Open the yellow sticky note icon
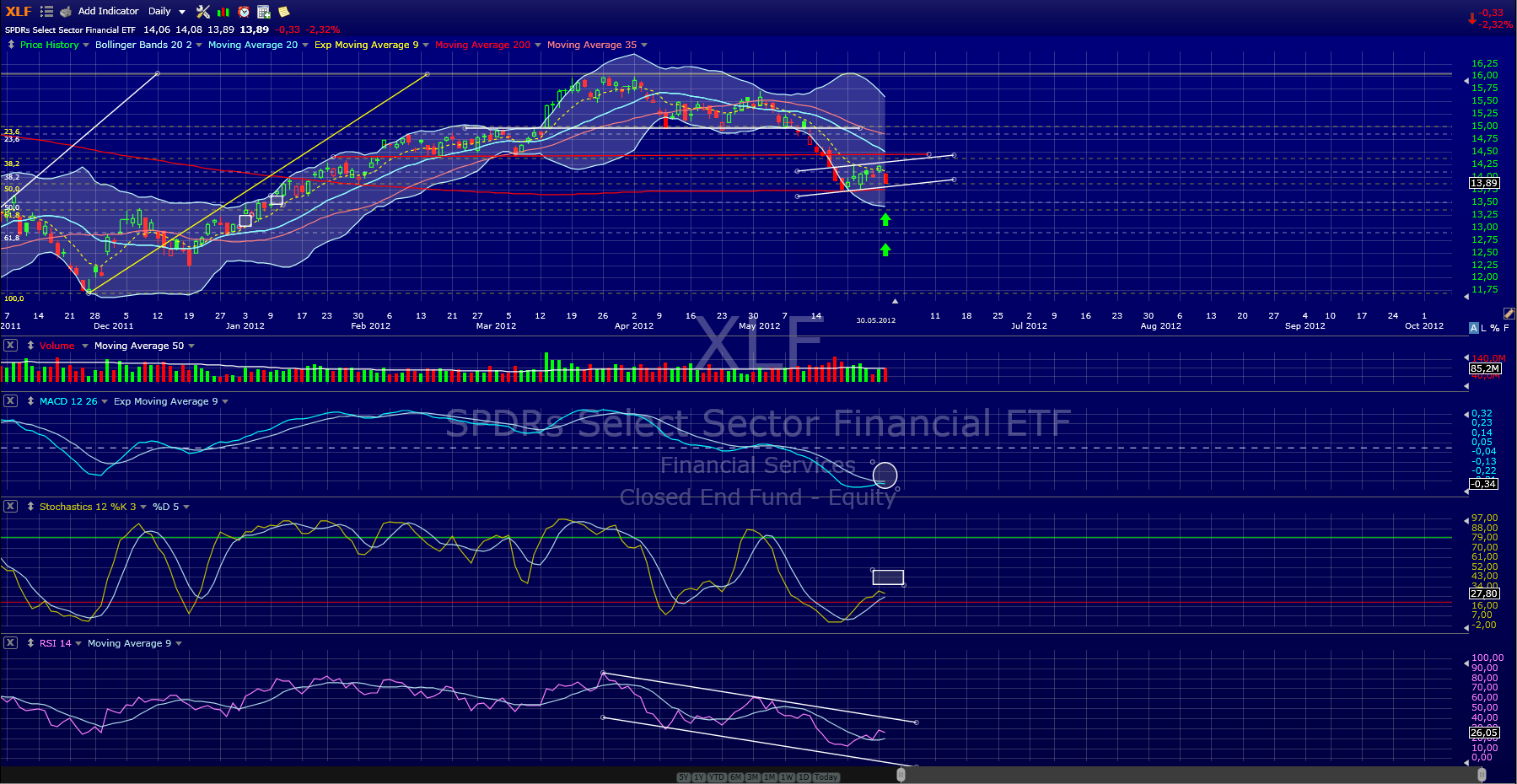 click(284, 12)
